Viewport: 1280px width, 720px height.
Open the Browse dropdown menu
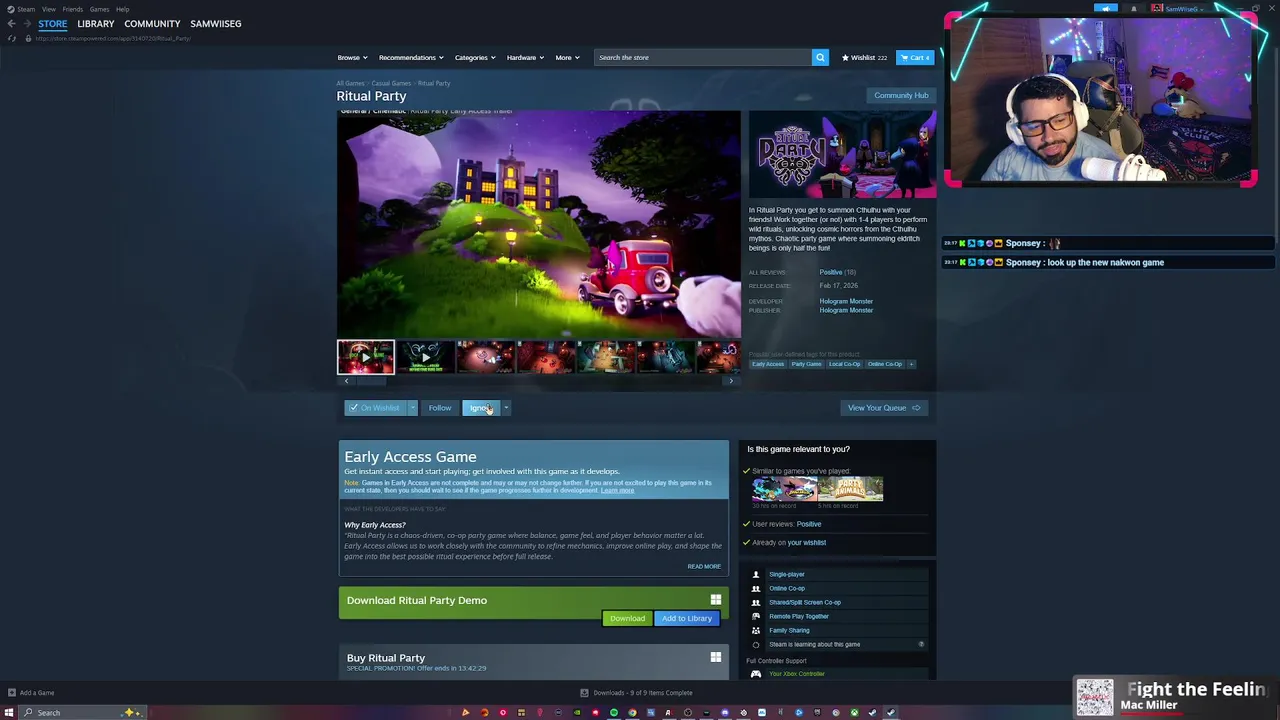[x=352, y=57]
